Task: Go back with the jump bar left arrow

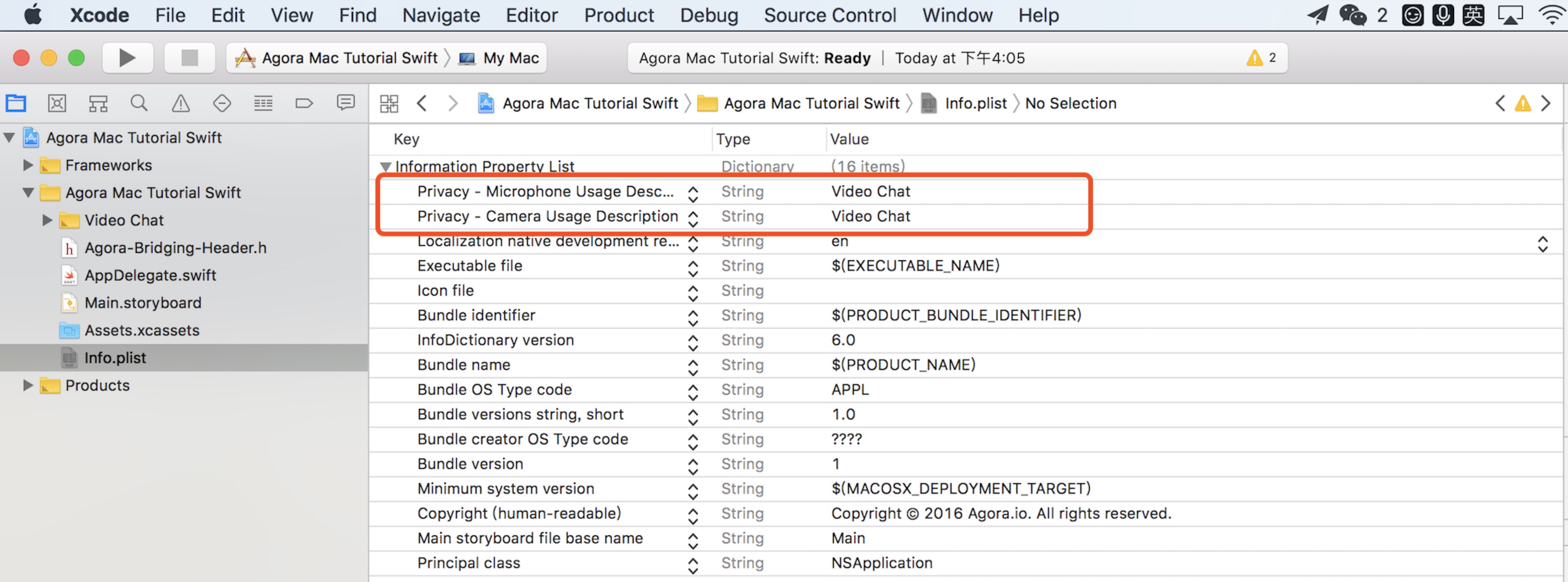Action: (421, 103)
